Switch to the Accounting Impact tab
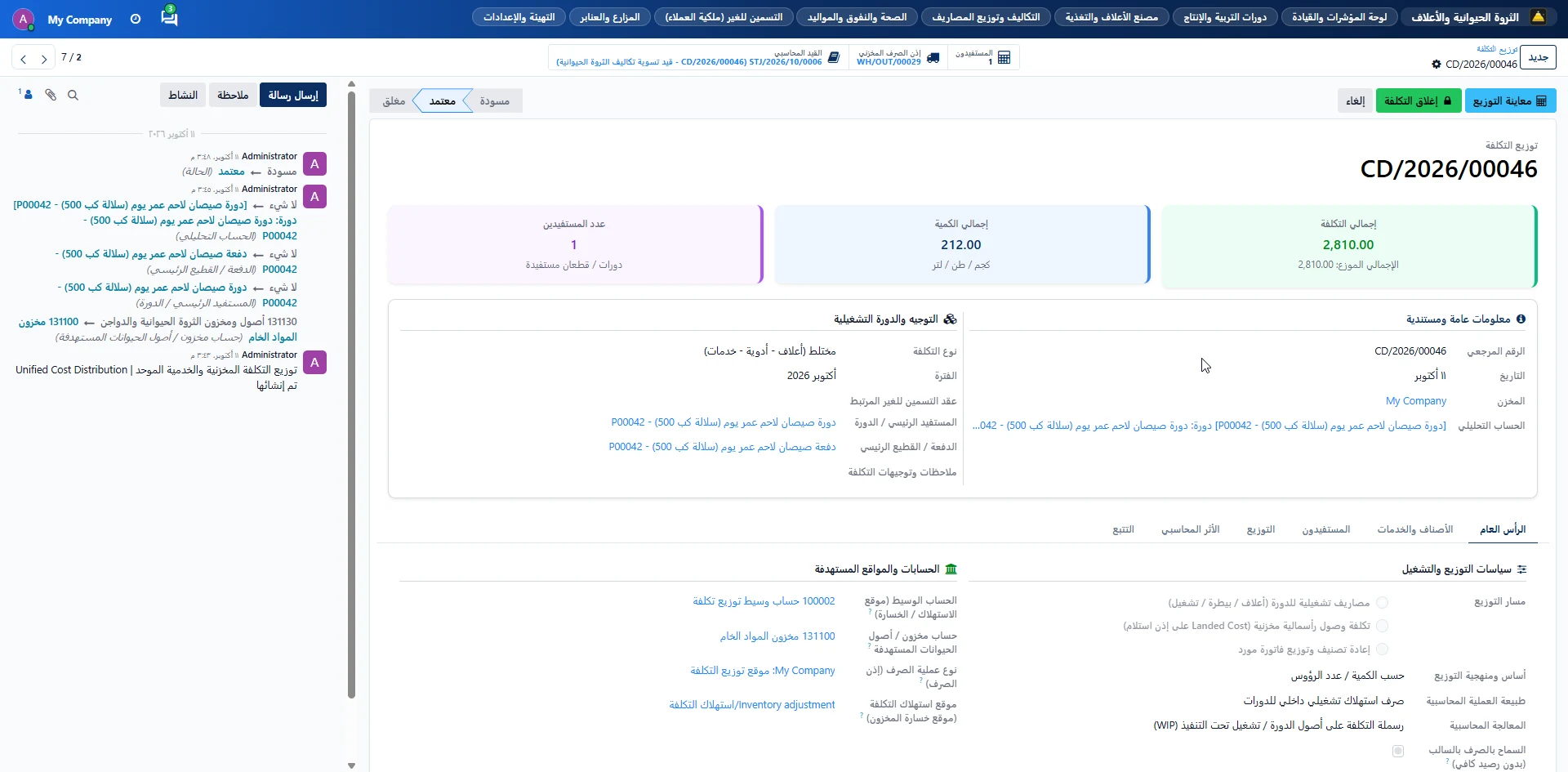This screenshot has width=1568, height=772. [x=1190, y=529]
